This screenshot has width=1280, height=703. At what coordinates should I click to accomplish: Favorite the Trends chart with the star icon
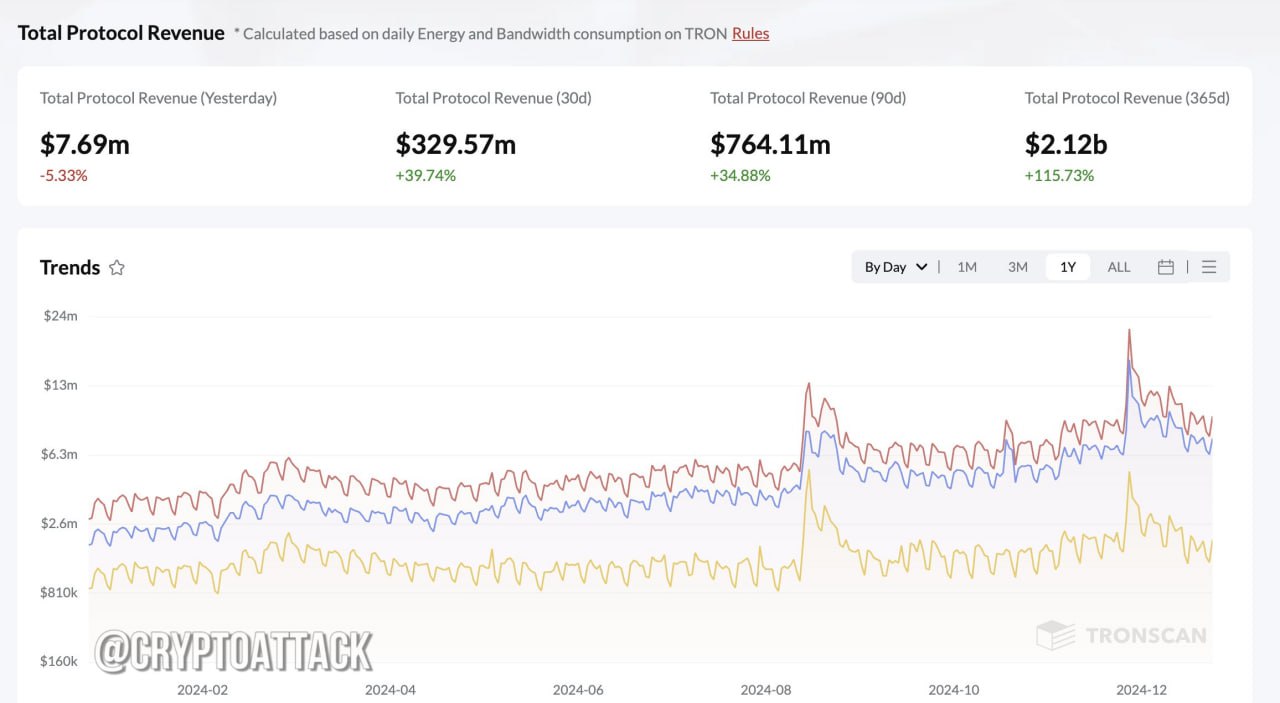[x=117, y=267]
